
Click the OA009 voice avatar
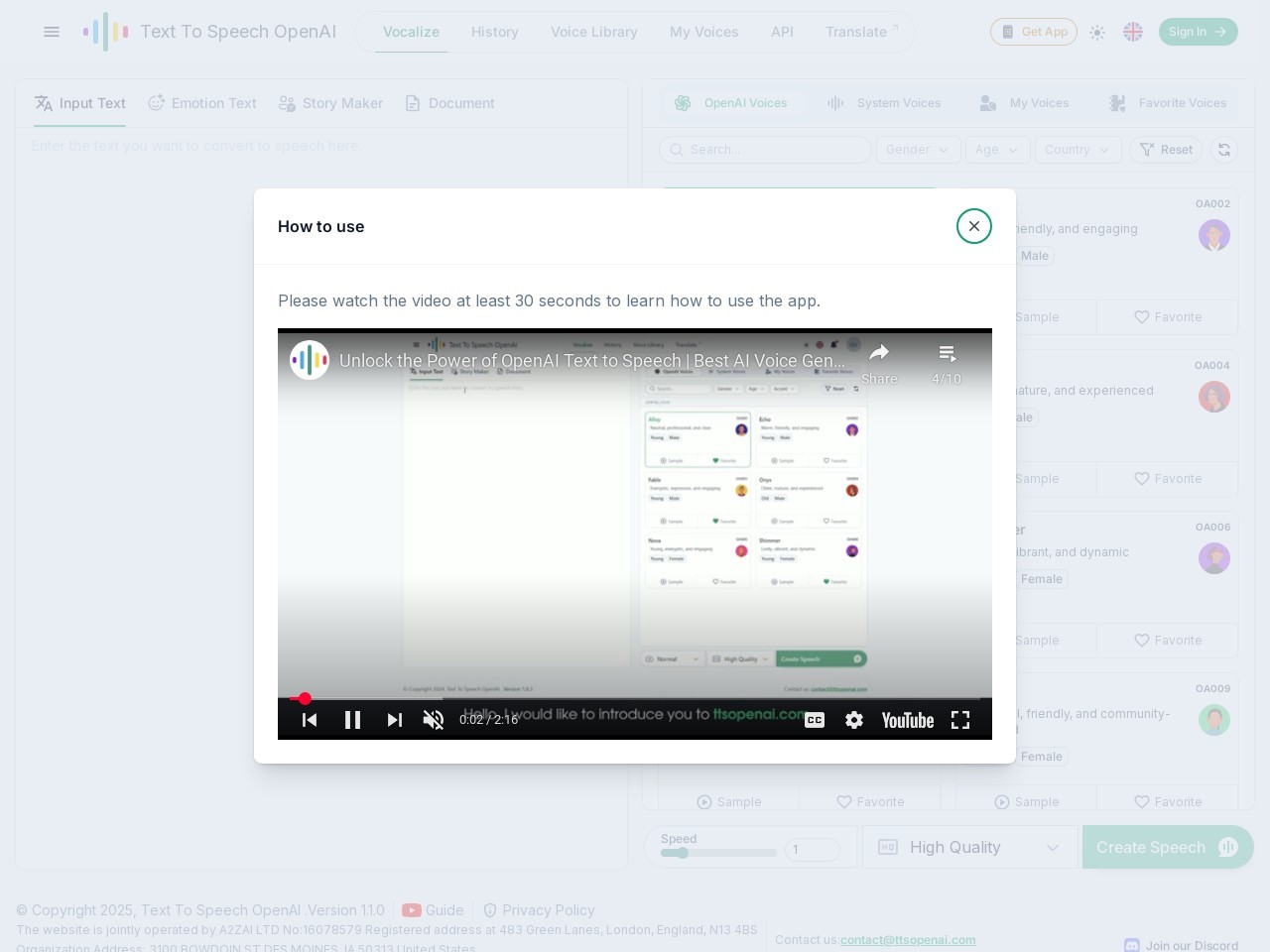(x=1214, y=720)
